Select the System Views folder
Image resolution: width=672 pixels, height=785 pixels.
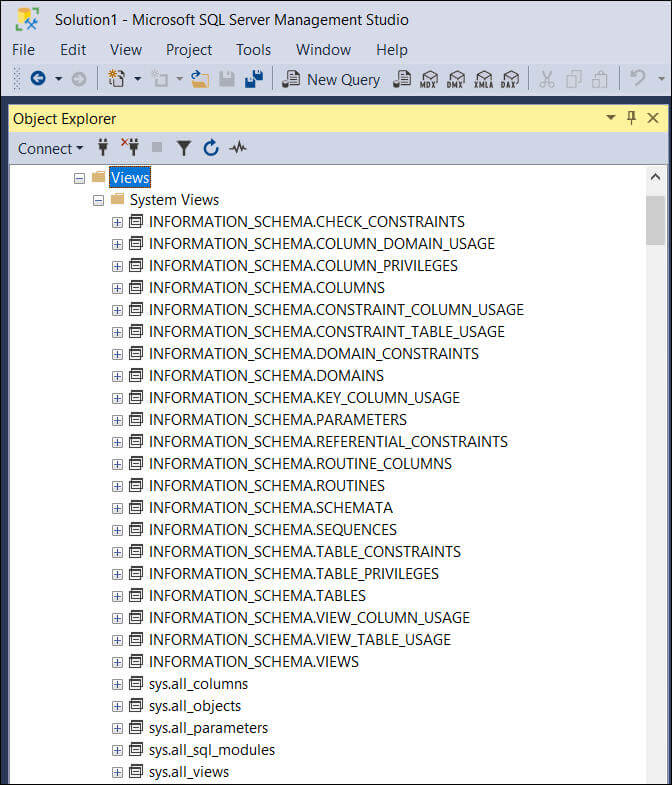[174, 200]
